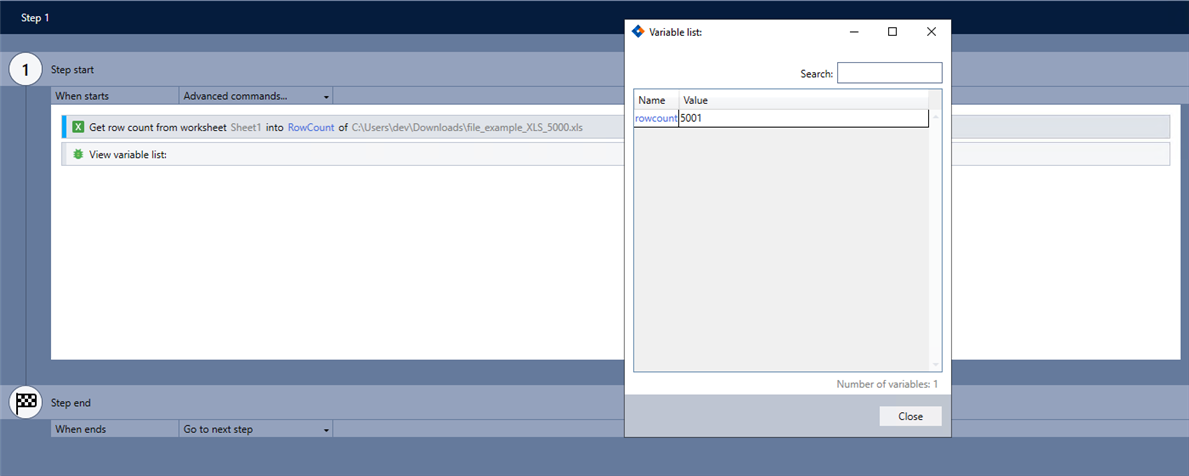Screen dimensions: 1189x476
Task: Select the 5001 value cell
Action: [x=803, y=118]
